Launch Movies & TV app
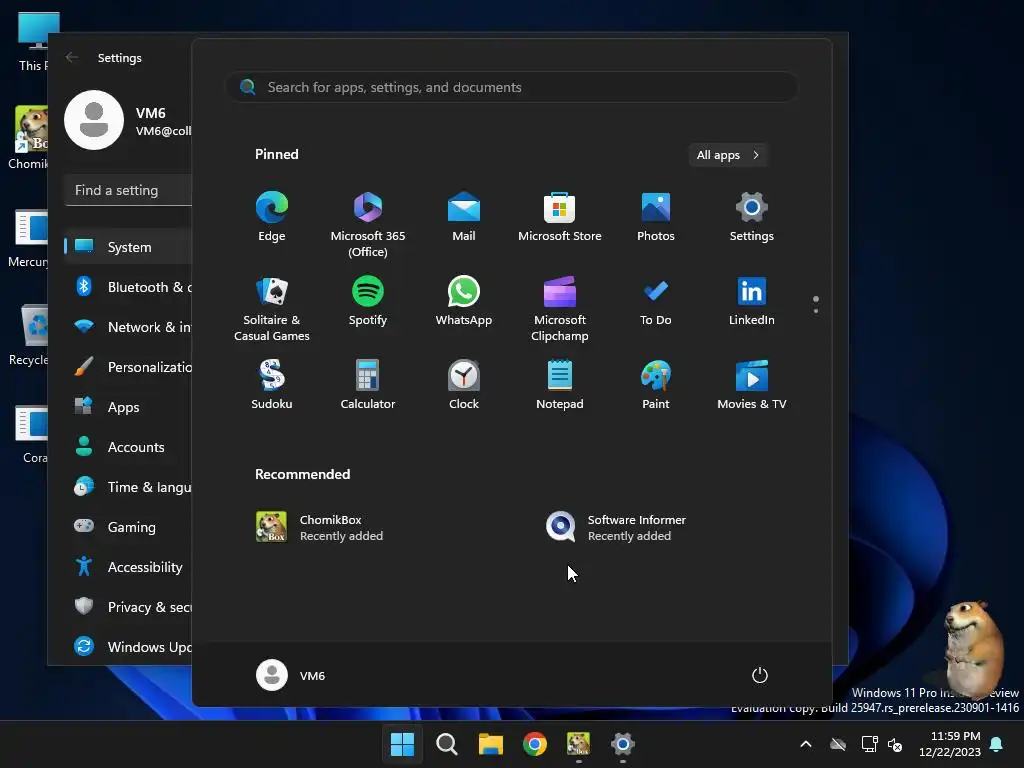 coord(752,385)
